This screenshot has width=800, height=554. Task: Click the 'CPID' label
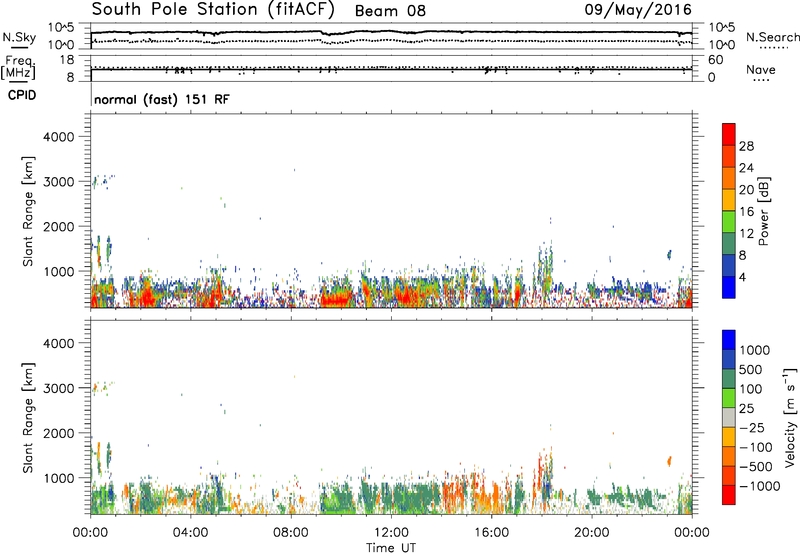click(22, 95)
